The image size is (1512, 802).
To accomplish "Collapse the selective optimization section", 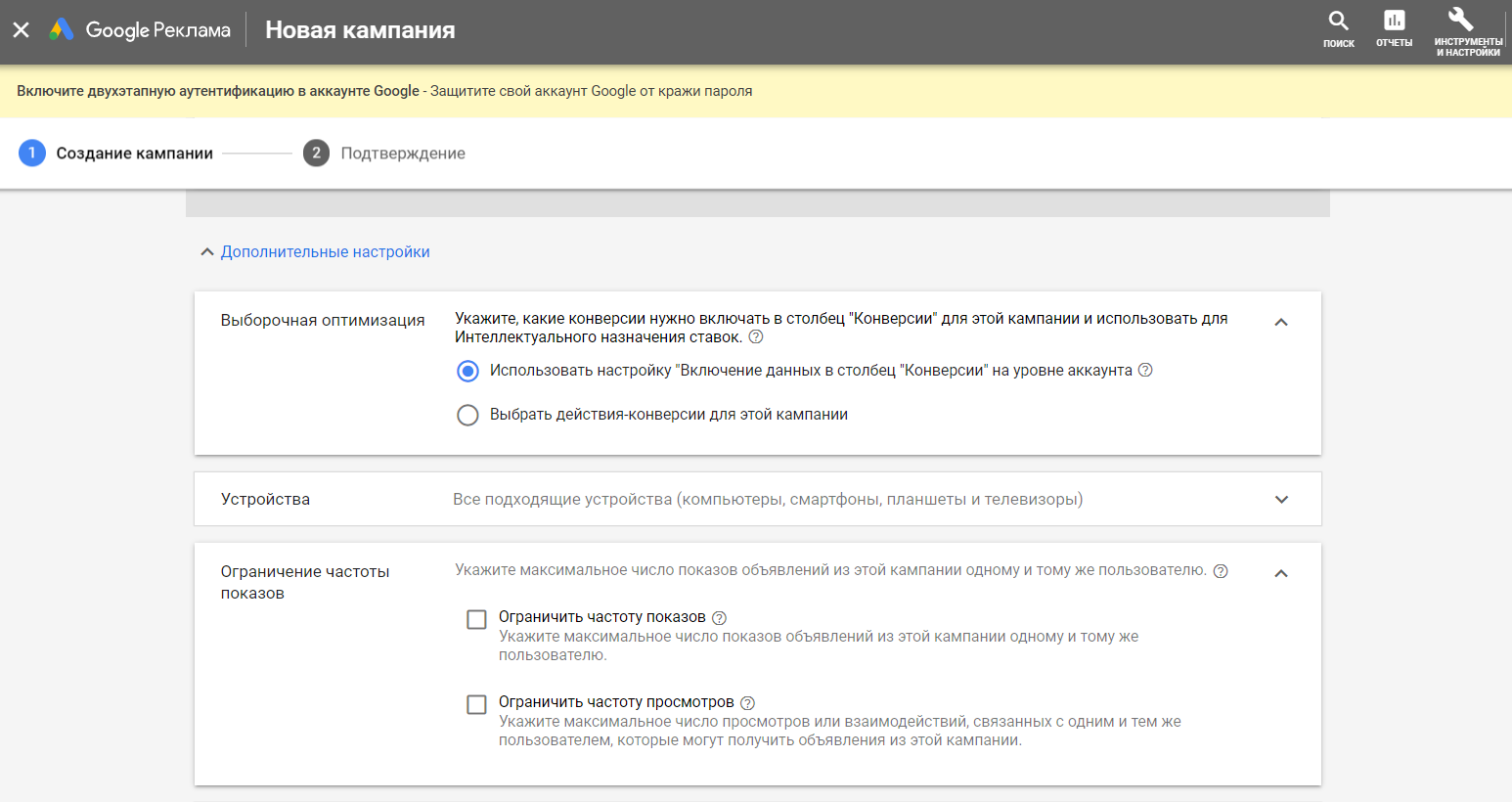I will coord(1281,323).
